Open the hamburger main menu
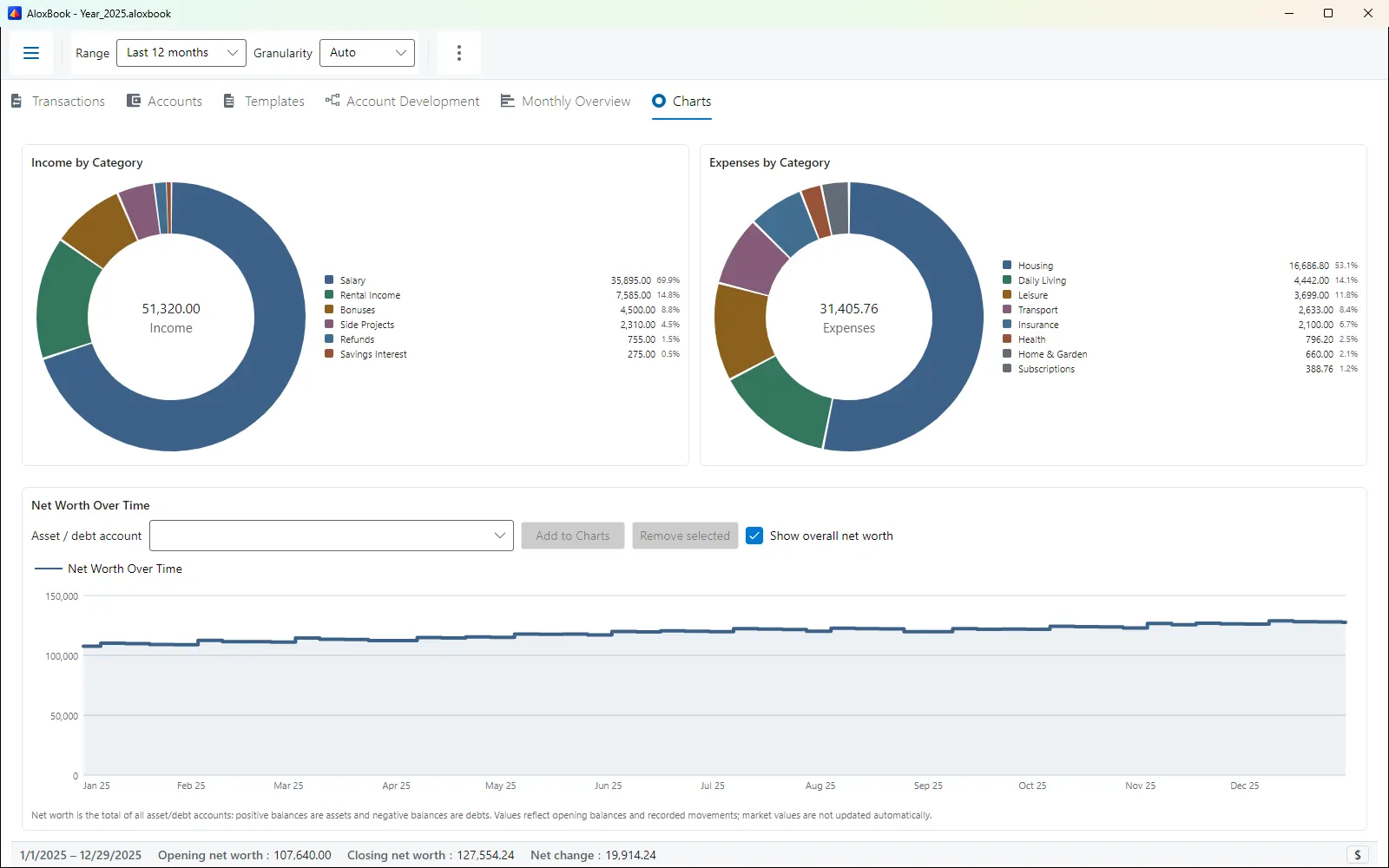This screenshot has height=868, width=1389. 31,53
